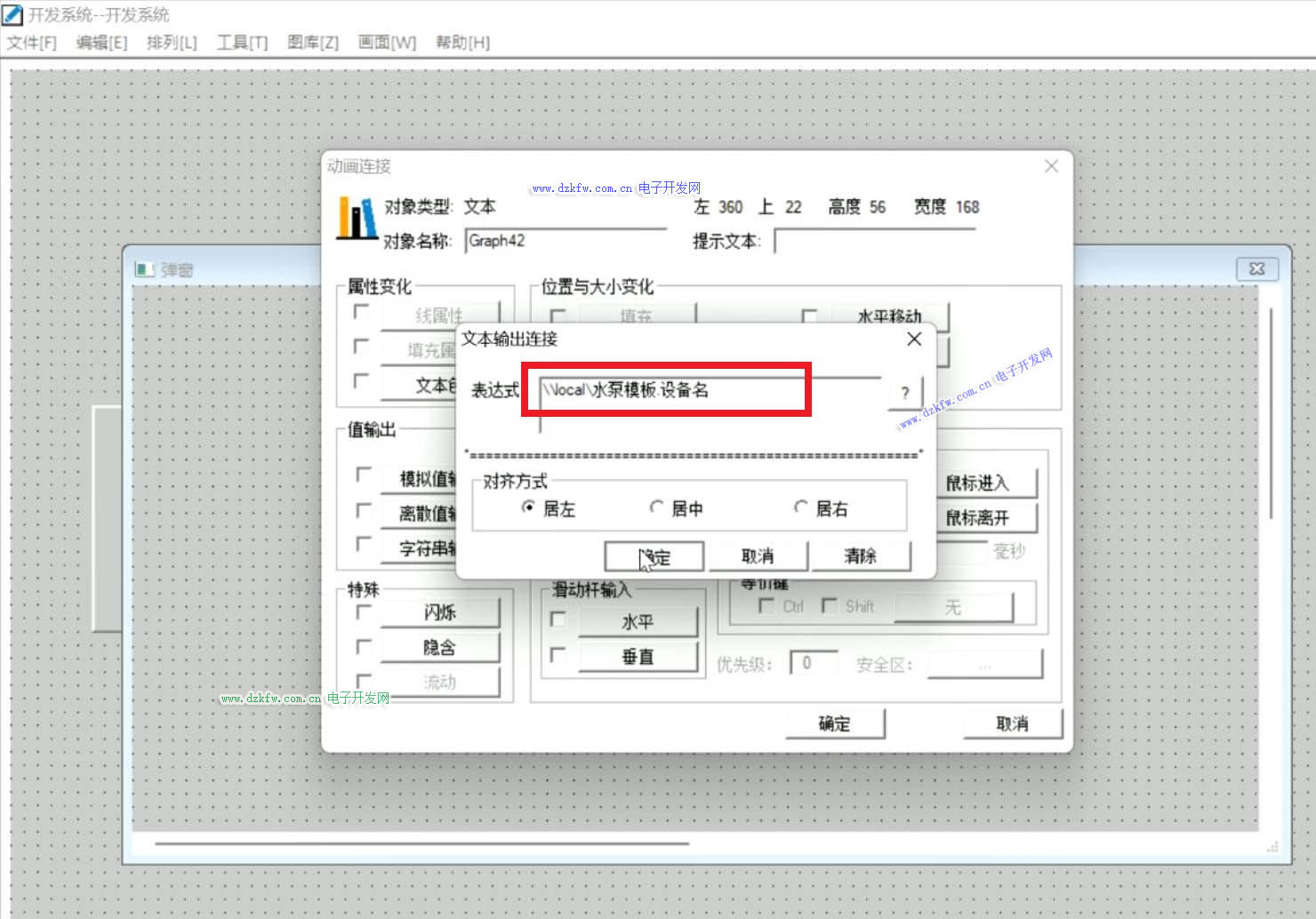
Task: Open the 文件[F] menu
Action: click(32, 43)
